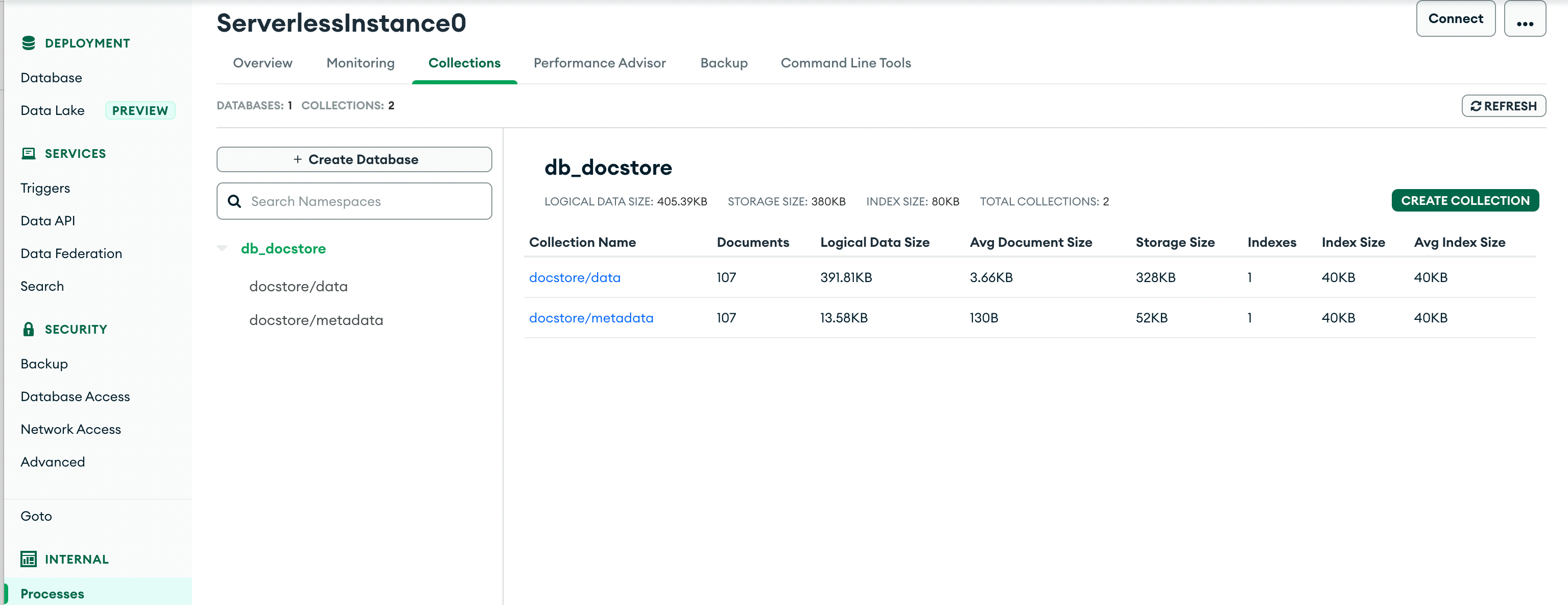This screenshot has height=605, width=1568.
Task: Select docstore/metadata in the namespace tree
Action: point(316,320)
